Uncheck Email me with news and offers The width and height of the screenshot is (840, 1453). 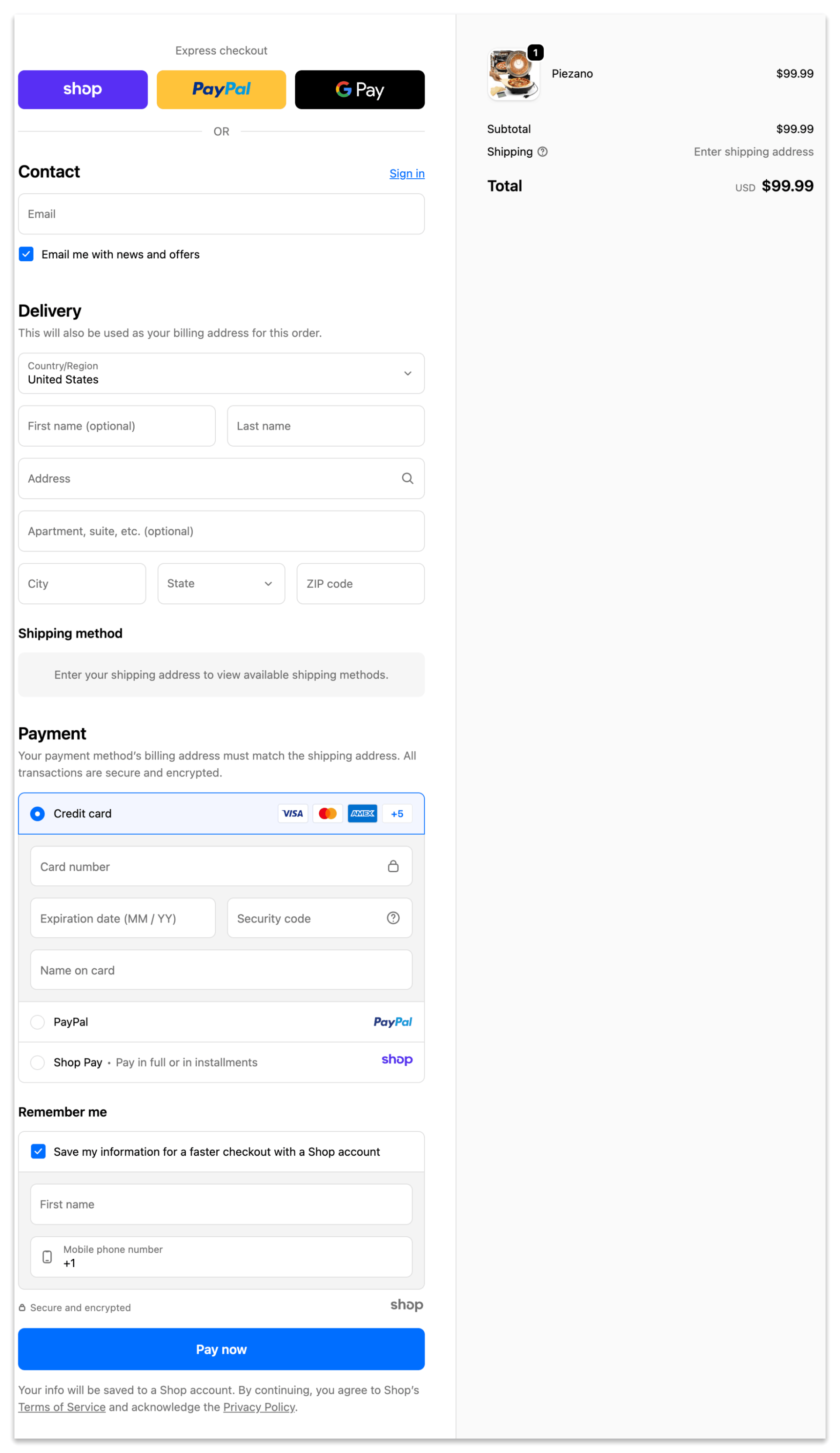pyautogui.click(x=26, y=254)
